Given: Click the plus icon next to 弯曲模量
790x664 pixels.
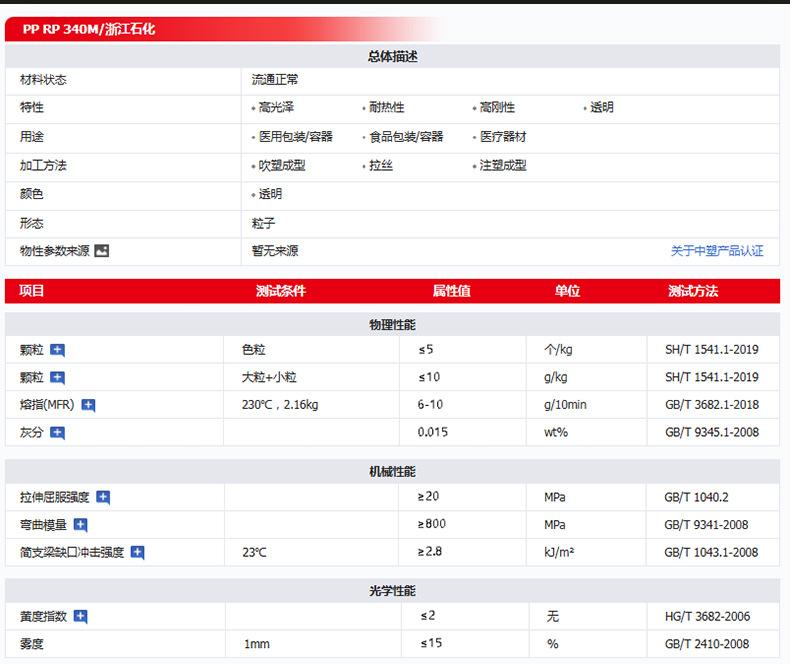Looking at the screenshot, I should (80, 525).
